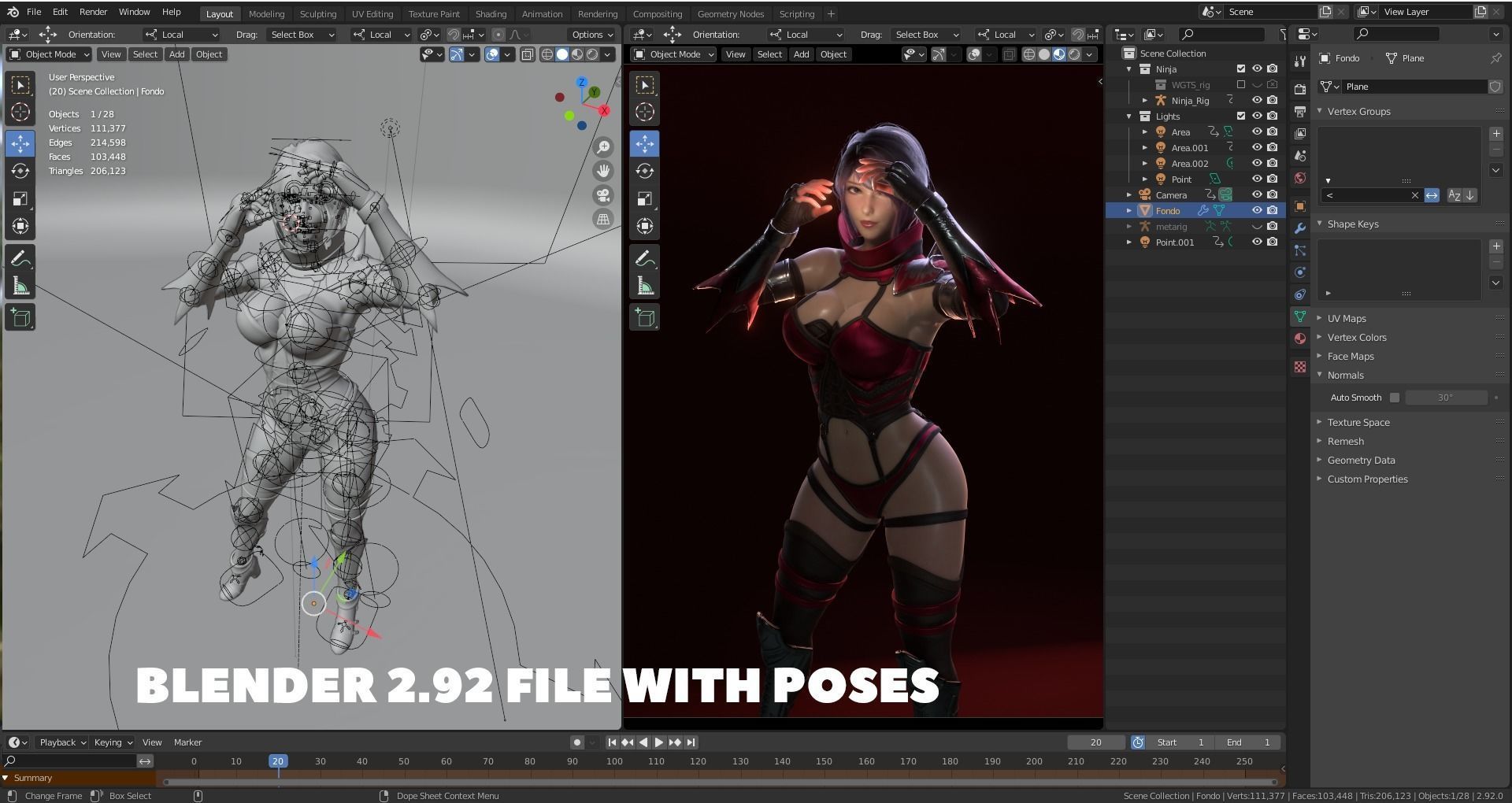Choose the Transform tool in the right viewport
Screen dimensions: 1512x803
[645, 226]
